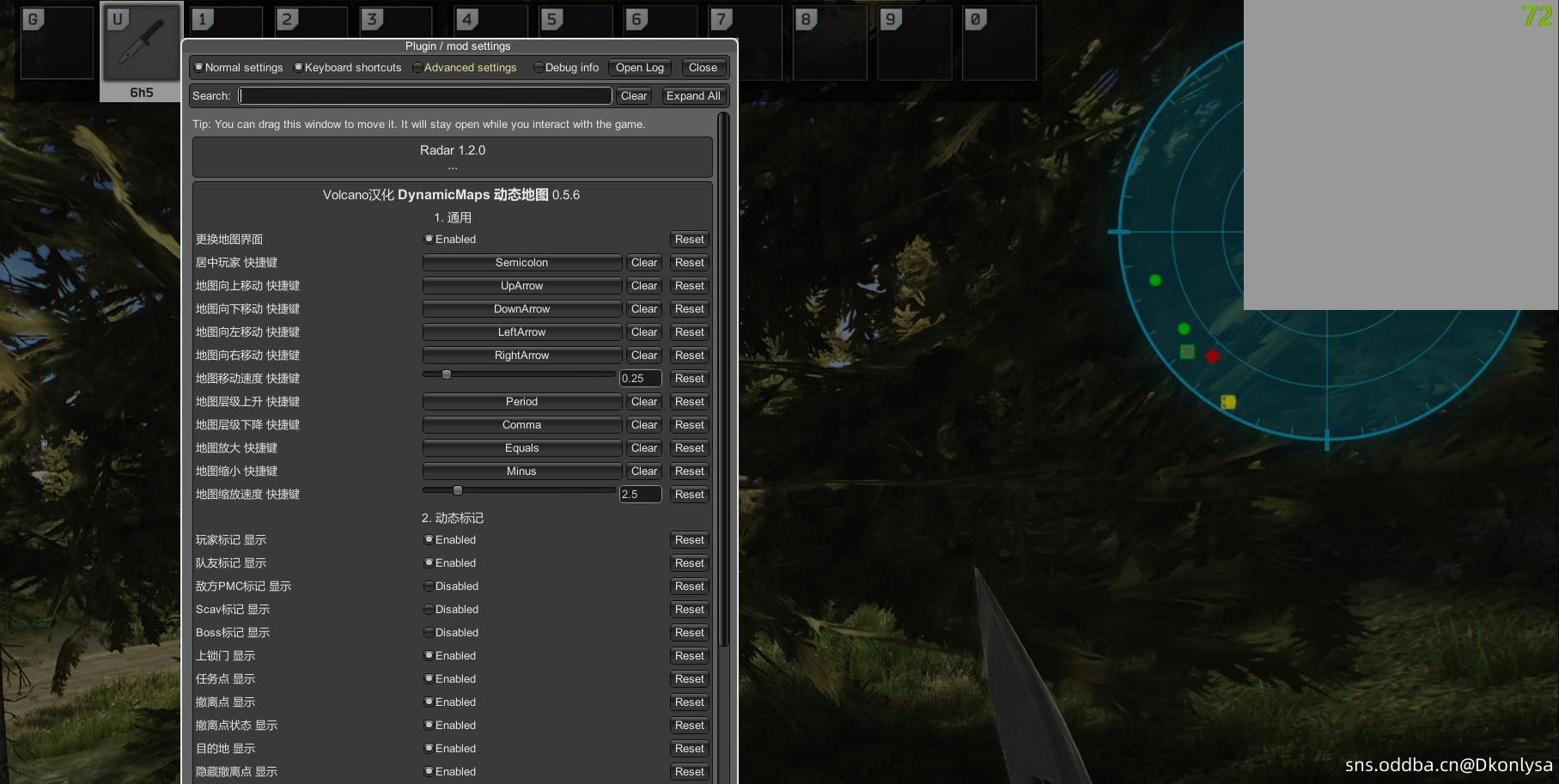Rebind the LeftArrow hotkey button
This screenshot has width=1559, height=784.
(x=522, y=332)
